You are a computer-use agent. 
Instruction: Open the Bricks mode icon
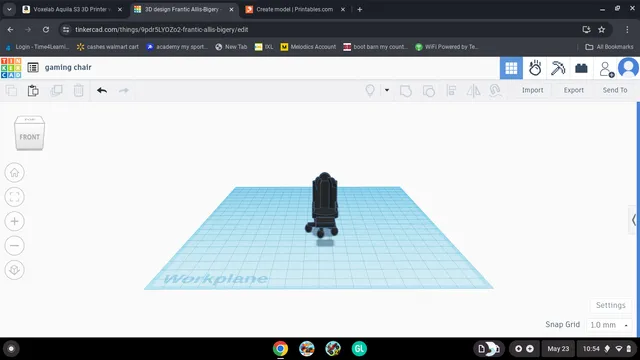tap(581, 68)
